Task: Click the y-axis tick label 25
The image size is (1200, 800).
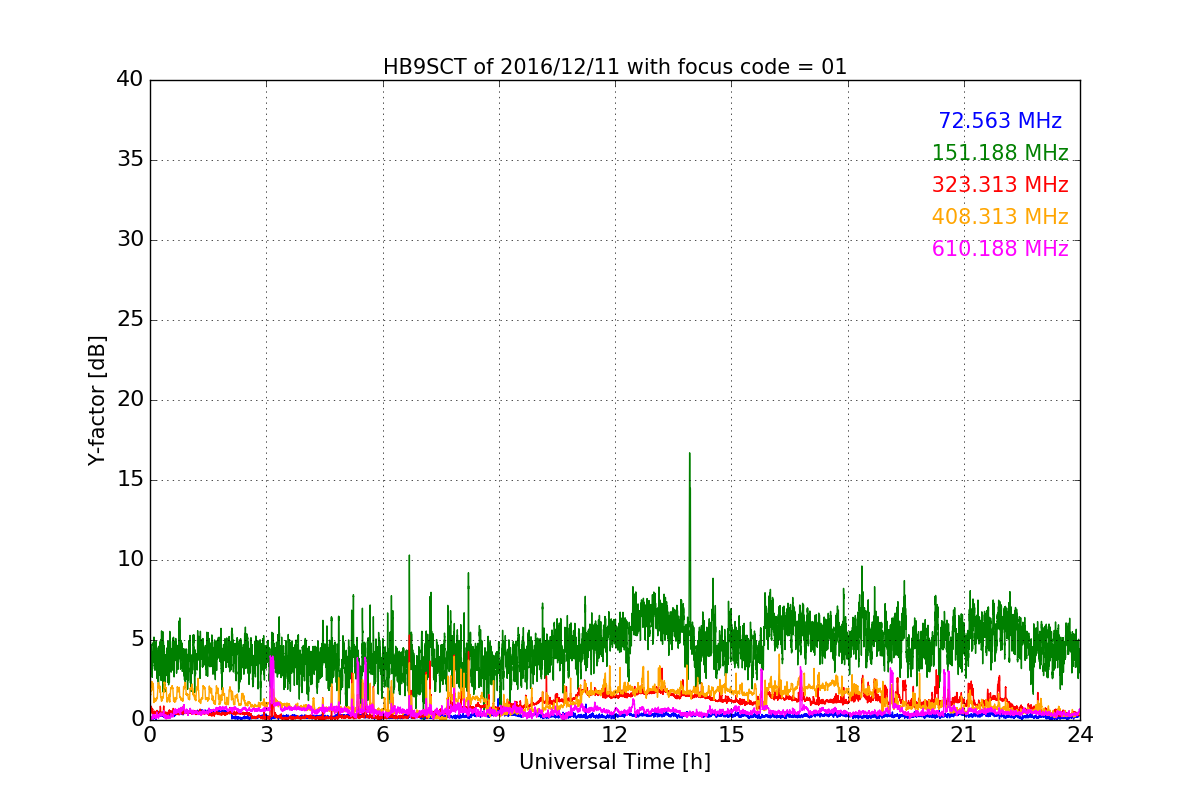Action: 130,319
